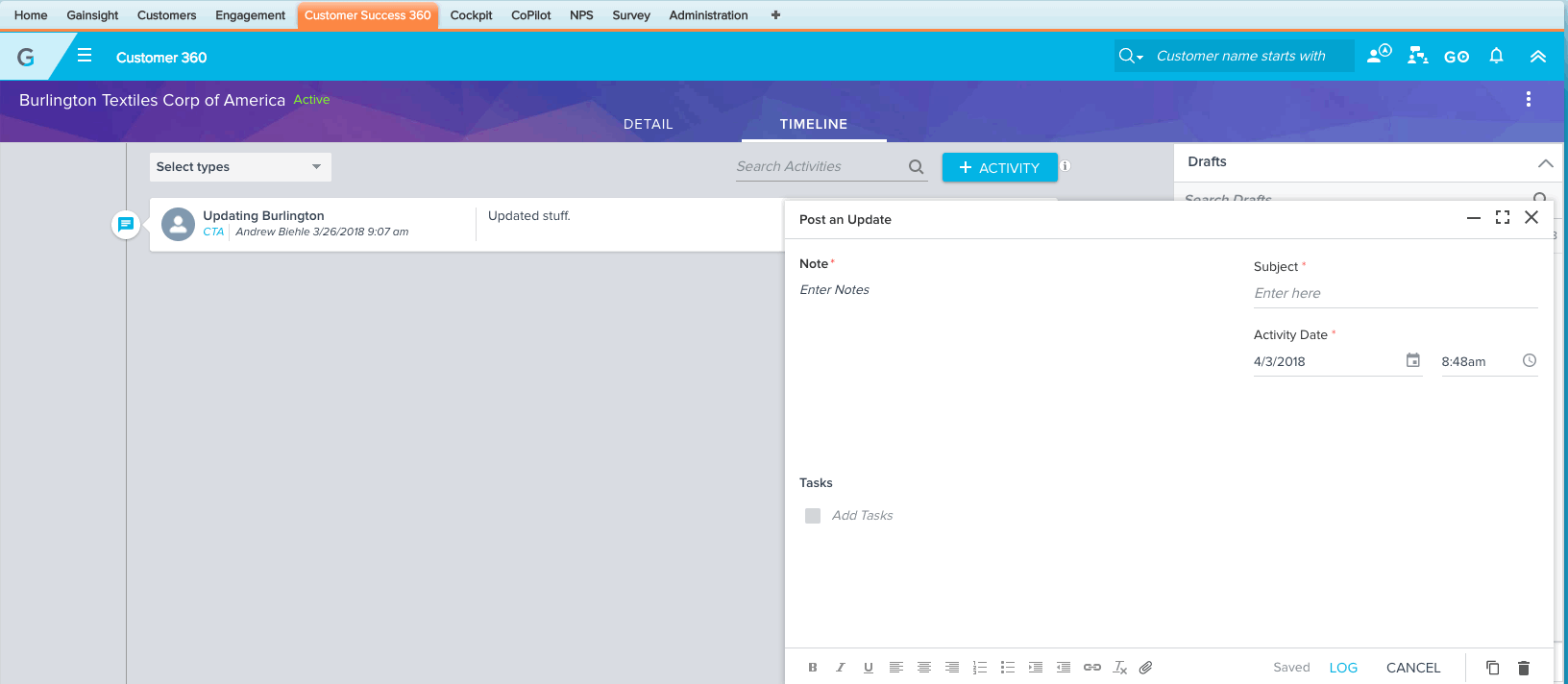Click LOG to save the update

pyautogui.click(x=1343, y=668)
